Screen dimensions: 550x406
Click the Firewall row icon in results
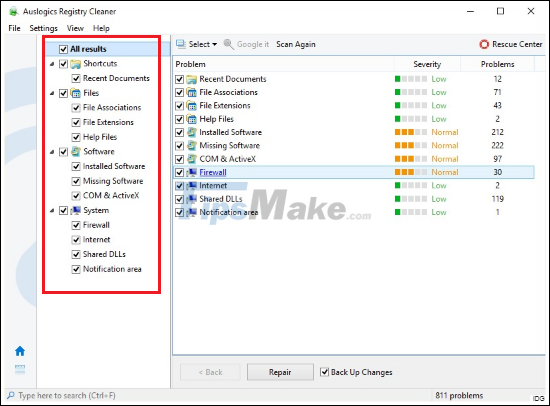click(192, 172)
